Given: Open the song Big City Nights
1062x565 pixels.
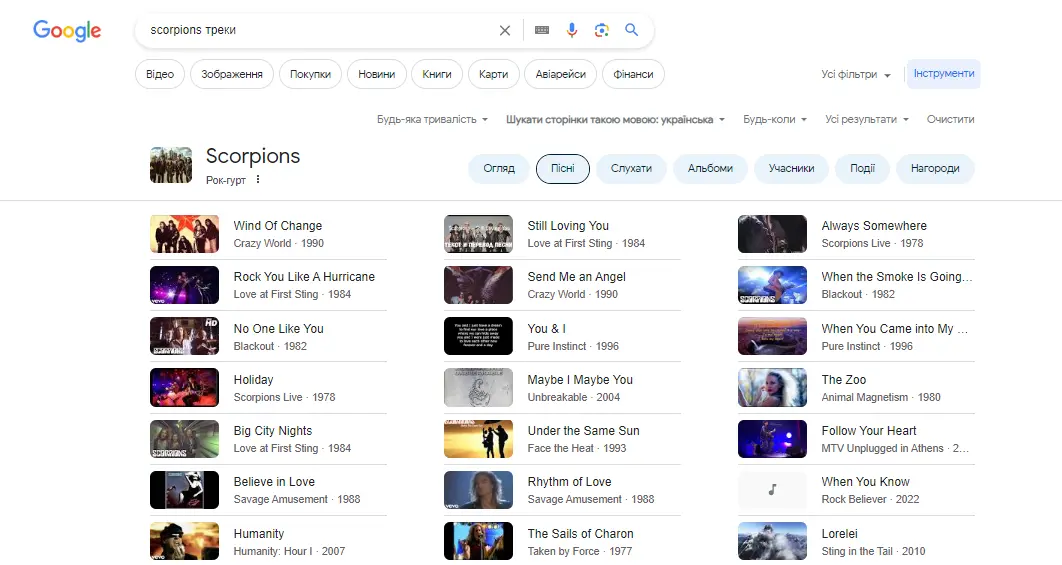Looking at the screenshot, I should click(268, 439).
